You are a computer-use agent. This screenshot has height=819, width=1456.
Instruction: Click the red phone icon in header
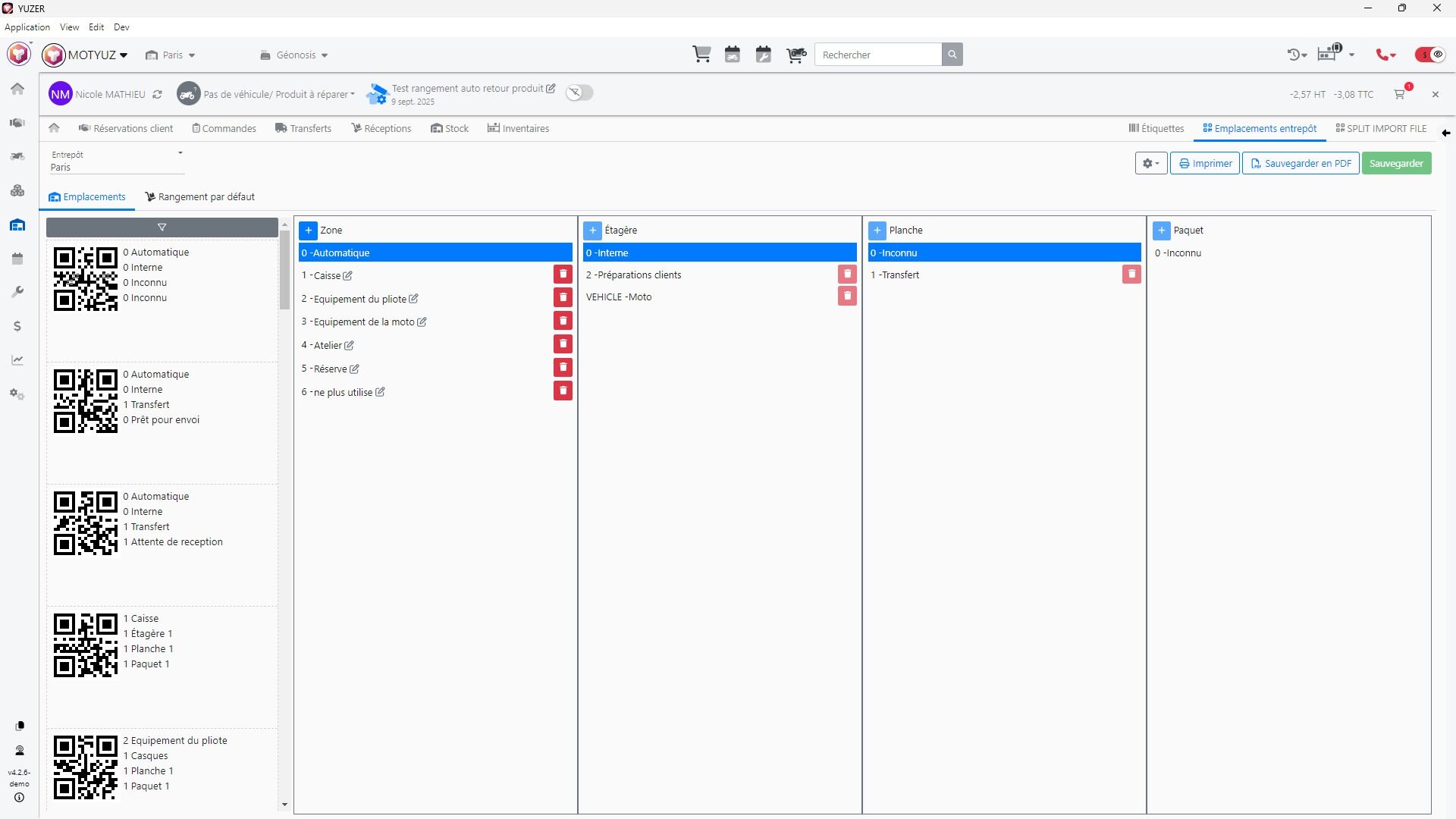pos(1384,55)
